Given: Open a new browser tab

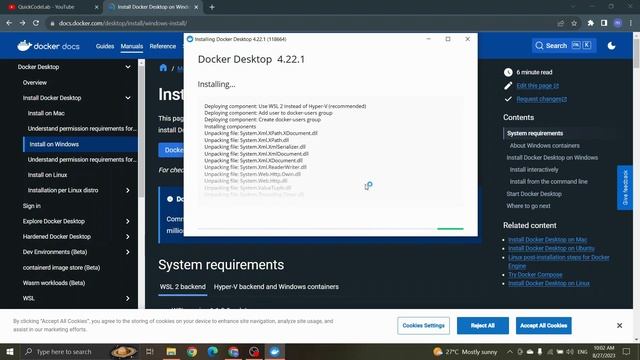Looking at the screenshot, I should coord(212,7).
